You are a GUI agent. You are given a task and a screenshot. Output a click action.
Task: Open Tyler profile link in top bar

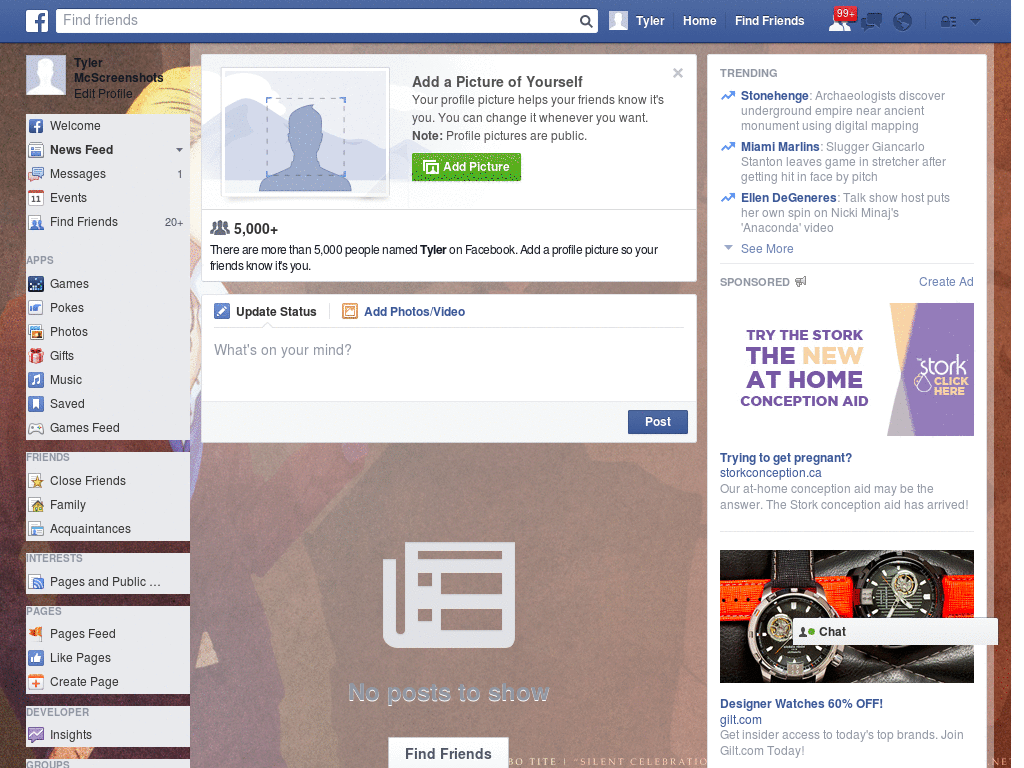[x=650, y=21]
